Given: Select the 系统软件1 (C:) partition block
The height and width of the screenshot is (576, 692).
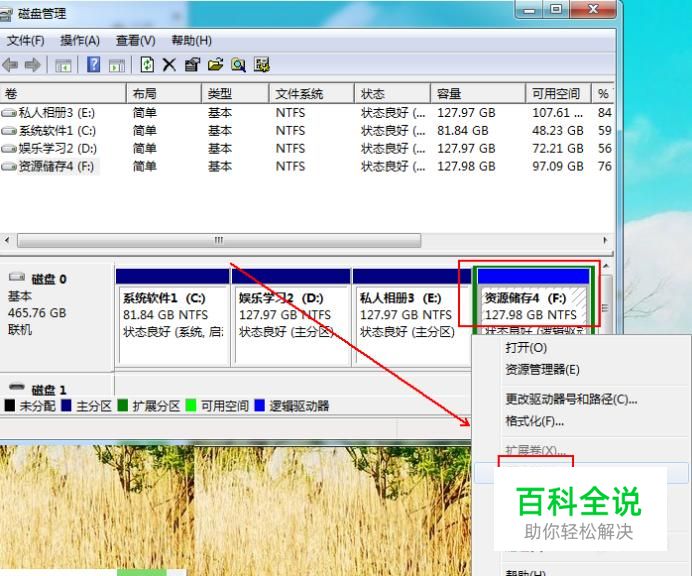Looking at the screenshot, I should tap(173, 318).
